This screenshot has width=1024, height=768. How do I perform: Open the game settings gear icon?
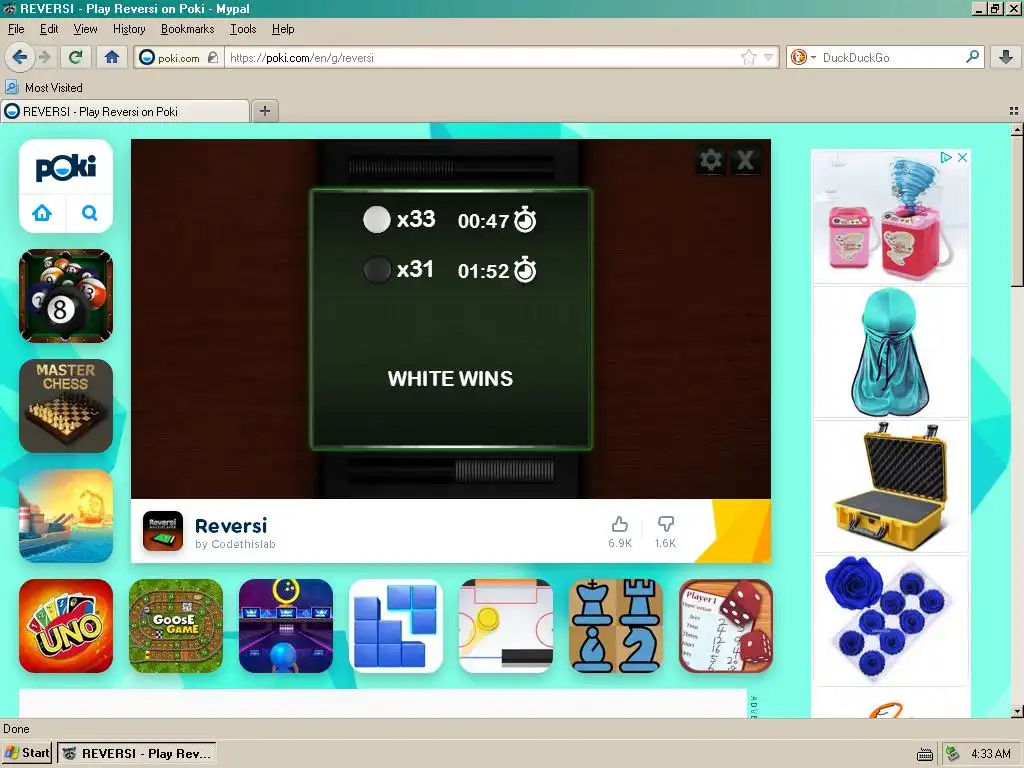coord(711,160)
